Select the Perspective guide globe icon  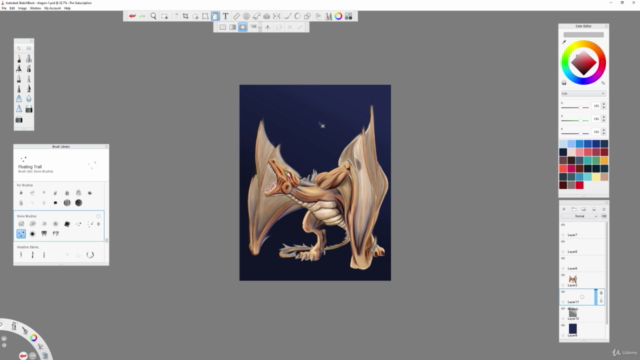tap(247, 16)
